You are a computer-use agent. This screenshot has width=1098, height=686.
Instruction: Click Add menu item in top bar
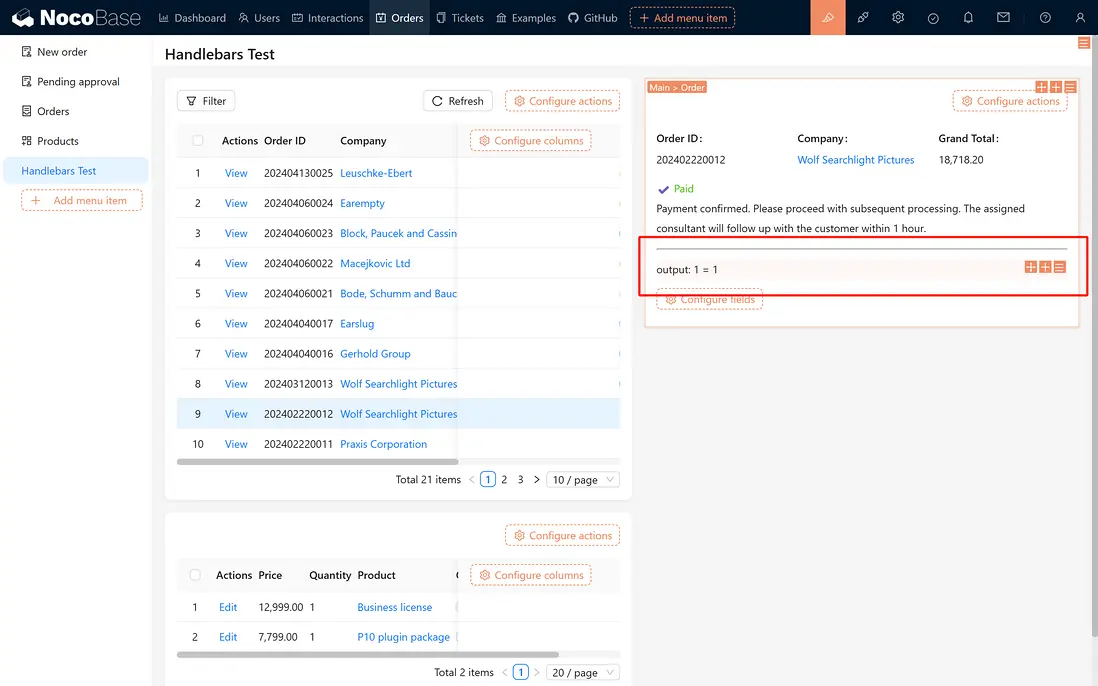[682, 18]
